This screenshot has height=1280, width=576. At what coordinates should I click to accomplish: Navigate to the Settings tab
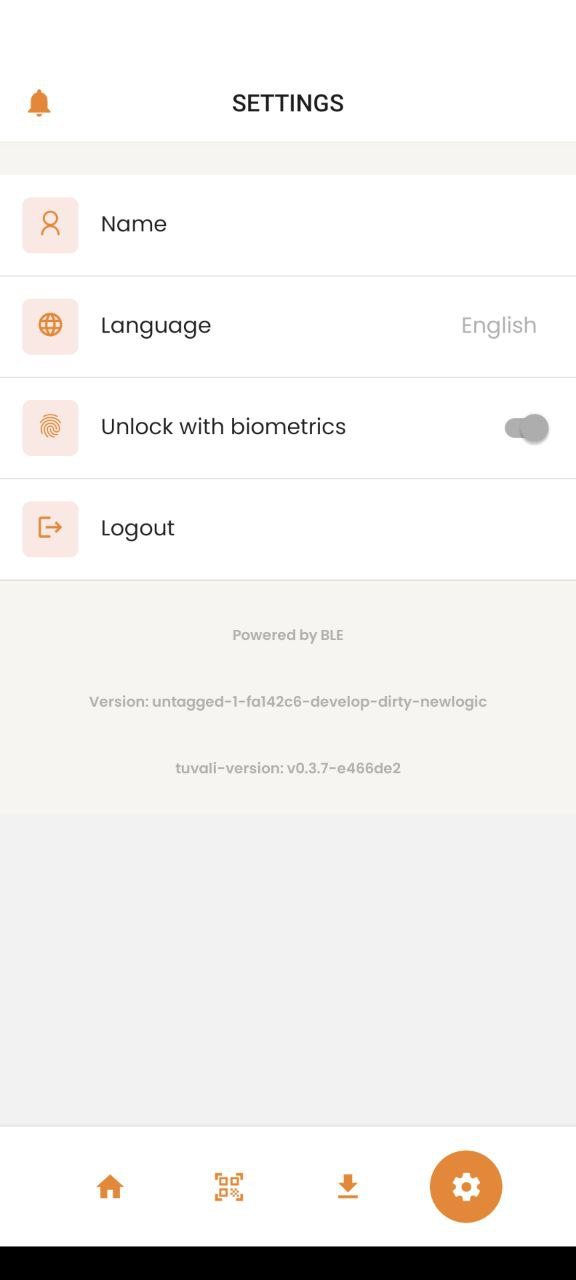465,1186
